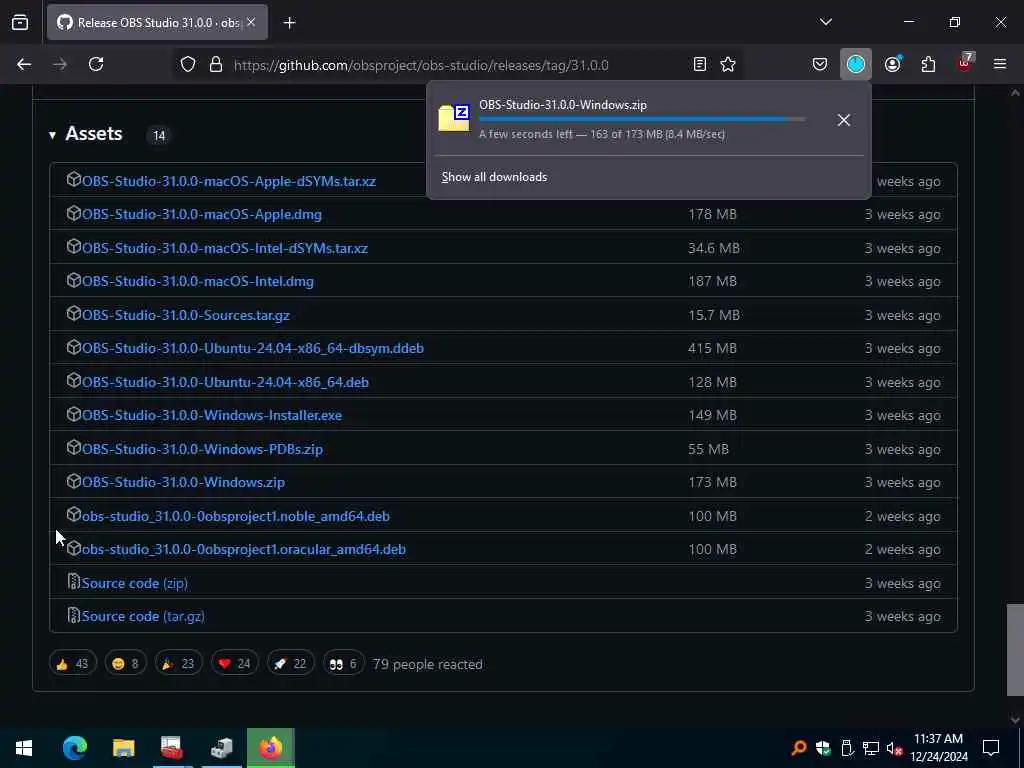Image resolution: width=1024 pixels, height=768 pixels.
Task: React with the smile emoji (8)
Action: tap(125, 664)
